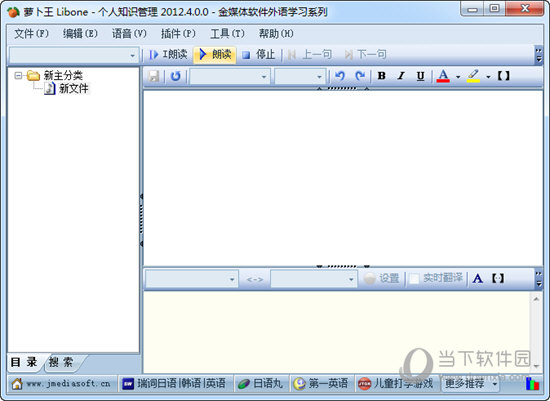The height and width of the screenshot is (401, 550).
Task: Open the 编辑(E) menu
Action: click(x=80, y=34)
